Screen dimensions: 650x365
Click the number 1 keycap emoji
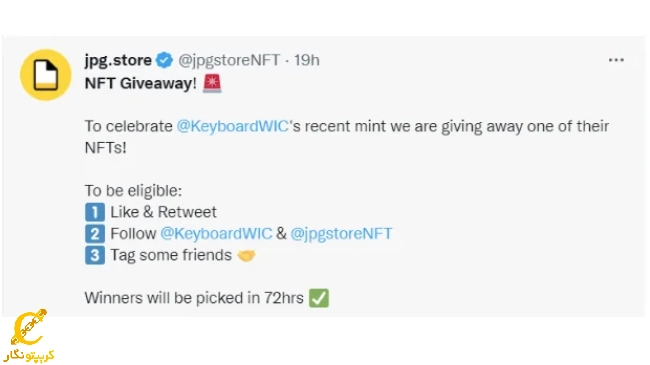pyautogui.click(x=95, y=212)
